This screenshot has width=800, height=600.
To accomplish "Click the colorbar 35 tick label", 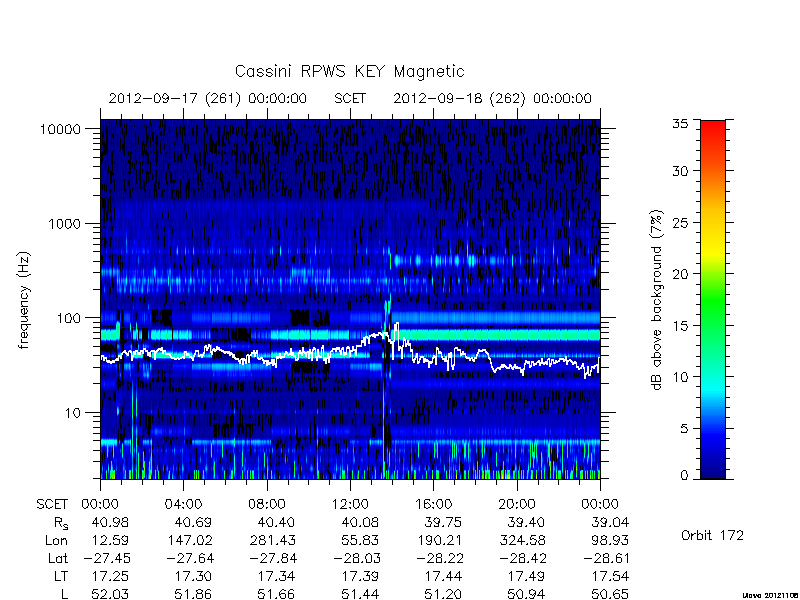I will 680,124.
